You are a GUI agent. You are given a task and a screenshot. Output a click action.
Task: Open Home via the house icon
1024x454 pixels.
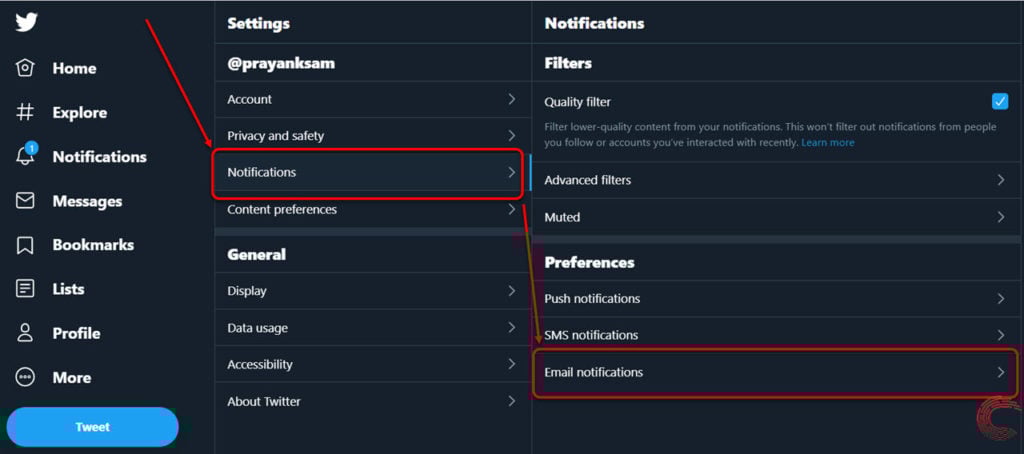(x=25, y=68)
